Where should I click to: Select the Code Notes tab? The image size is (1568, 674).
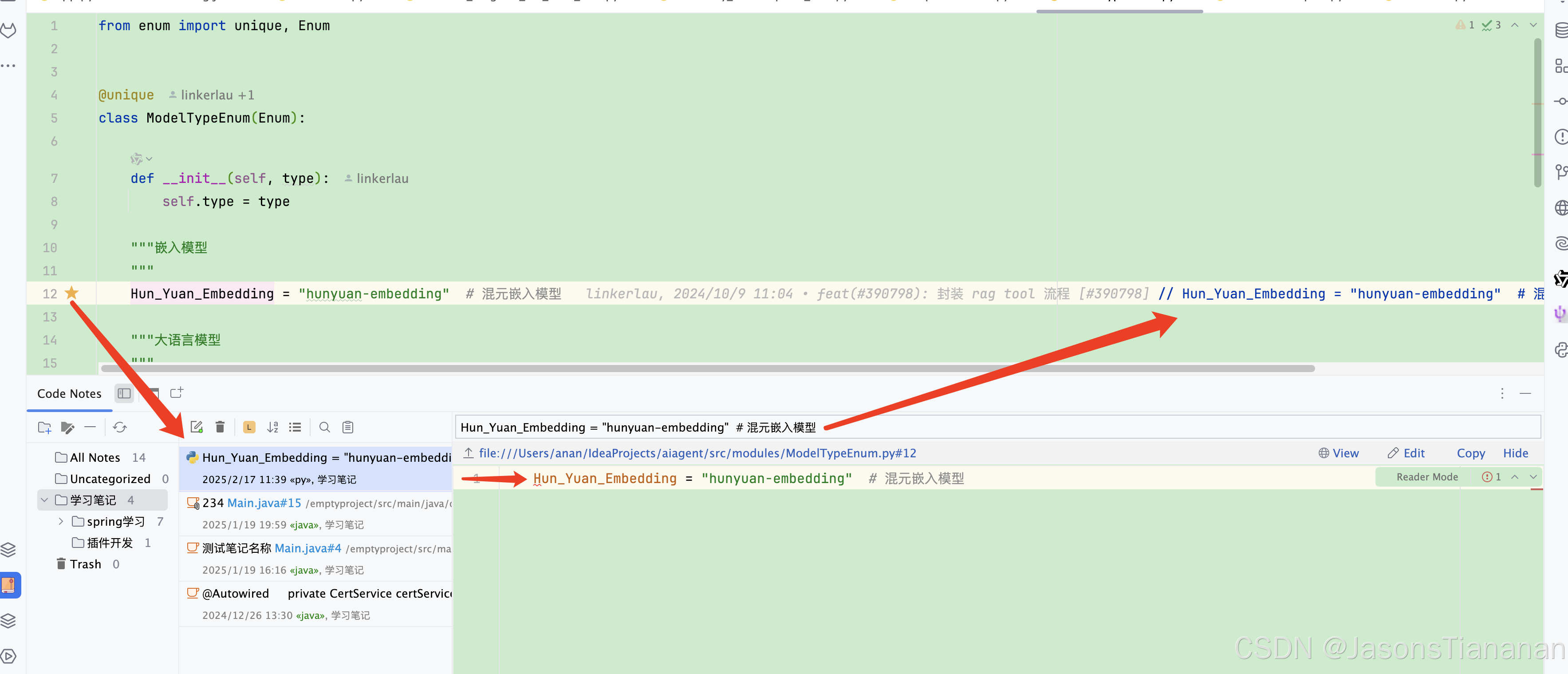[69, 393]
